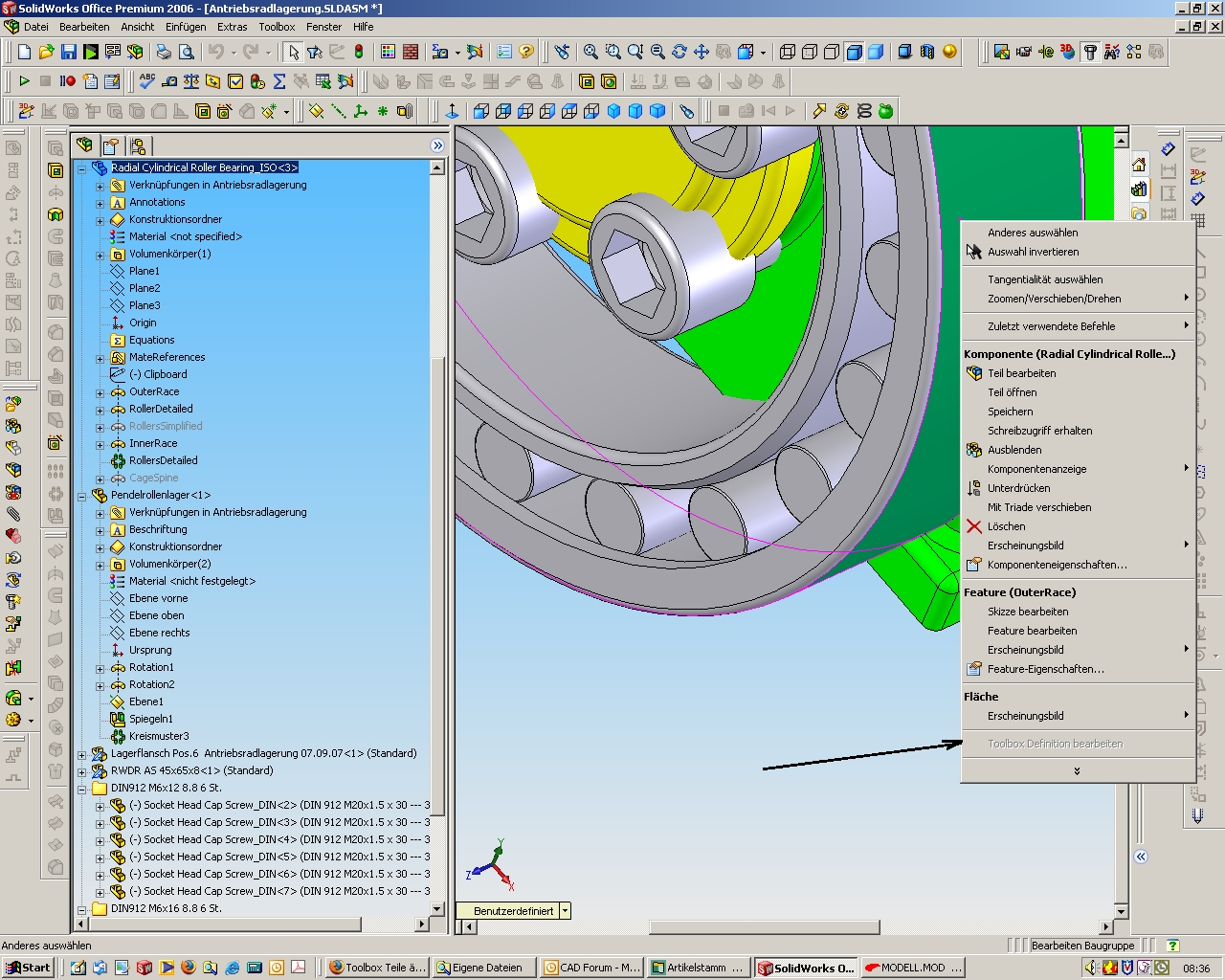Expand the context menu with bottom chevron
This screenshot has width=1225, height=980.
tap(1077, 770)
